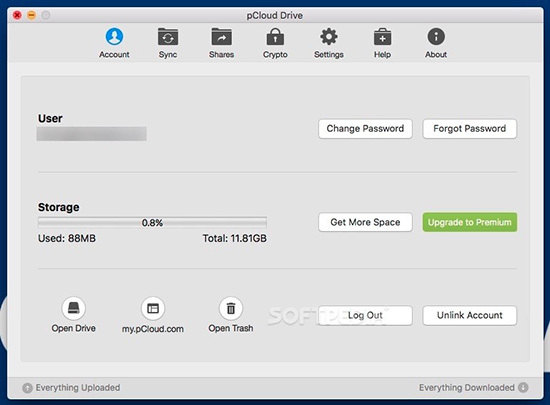Click the Change Password button
This screenshot has width=550, height=405.
(365, 129)
